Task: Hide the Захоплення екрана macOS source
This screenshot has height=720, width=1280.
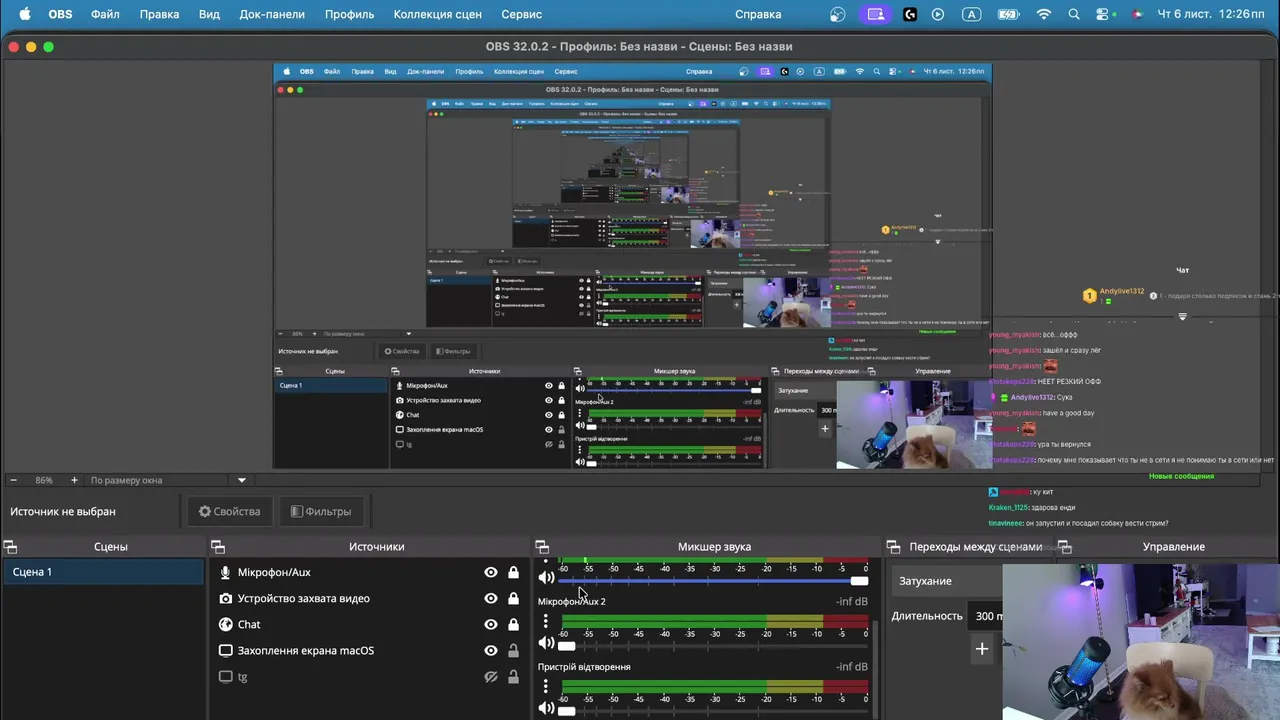Action: (x=491, y=650)
